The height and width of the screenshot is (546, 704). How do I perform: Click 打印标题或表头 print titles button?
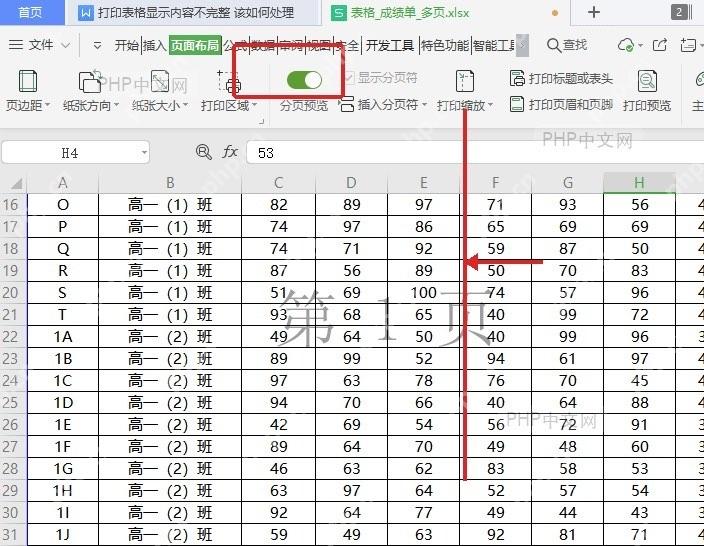coord(561,79)
